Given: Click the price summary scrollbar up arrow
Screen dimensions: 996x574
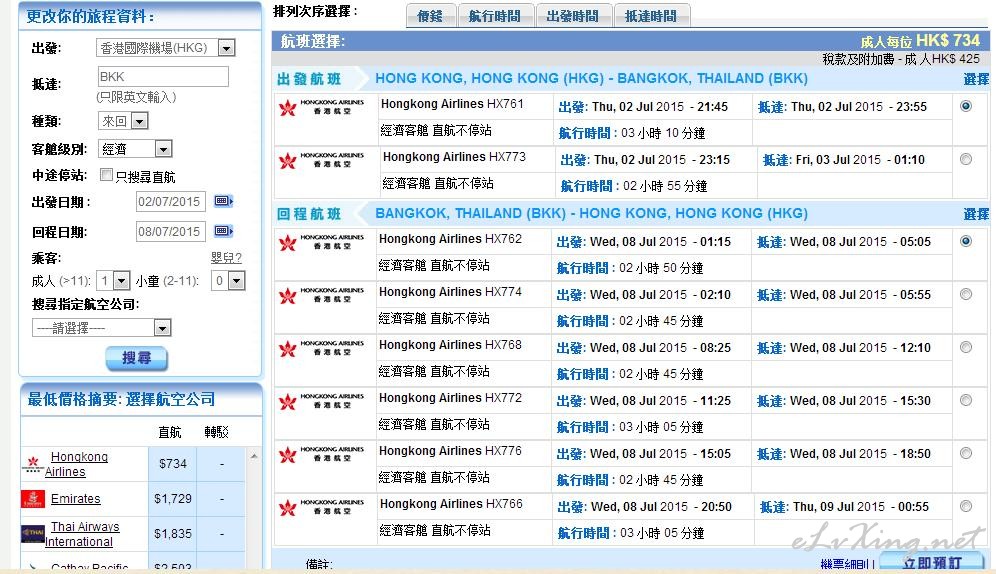Looking at the screenshot, I should (254, 456).
